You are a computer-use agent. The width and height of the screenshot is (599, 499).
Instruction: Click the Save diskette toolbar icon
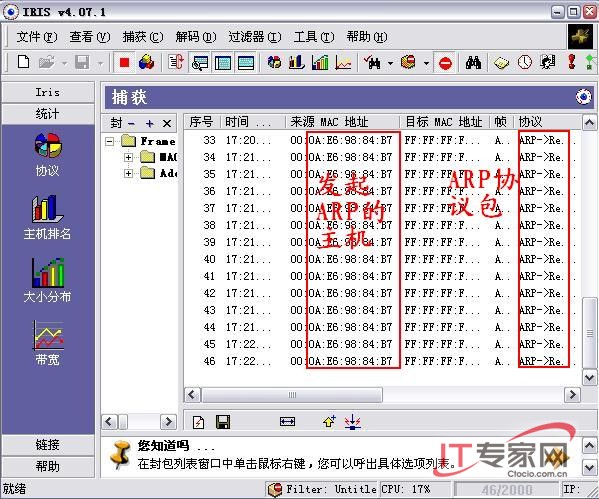tap(82, 62)
